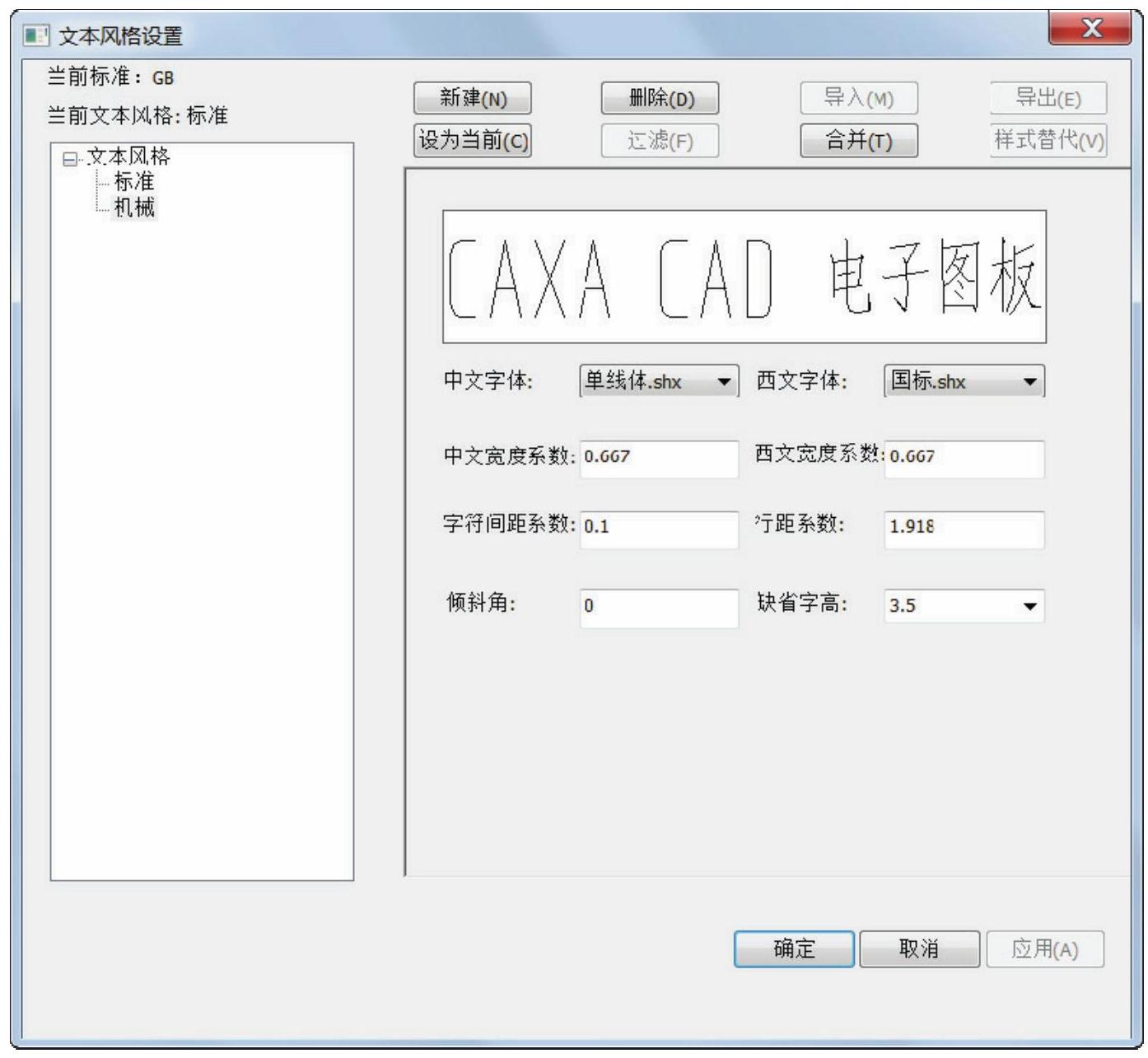Close the 文本风格设置 dialog
The image size is (1148, 1058).
(x=1090, y=29)
